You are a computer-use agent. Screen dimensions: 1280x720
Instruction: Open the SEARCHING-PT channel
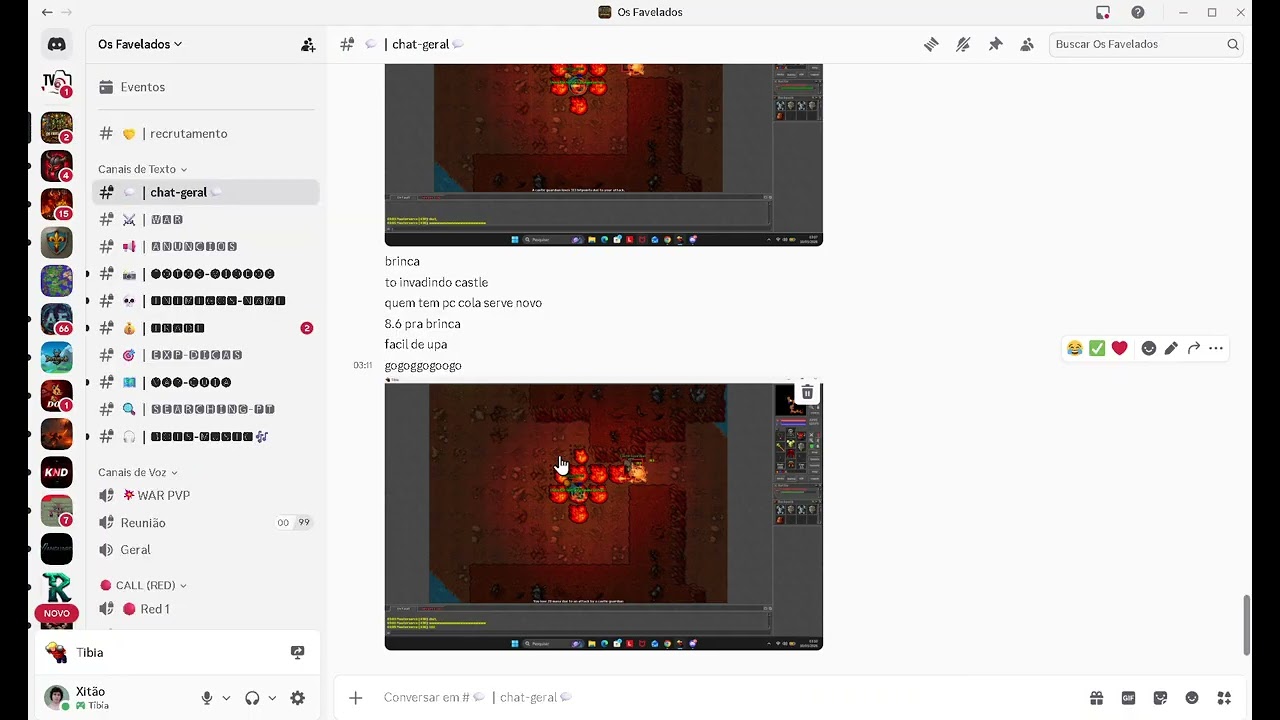[206, 409]
